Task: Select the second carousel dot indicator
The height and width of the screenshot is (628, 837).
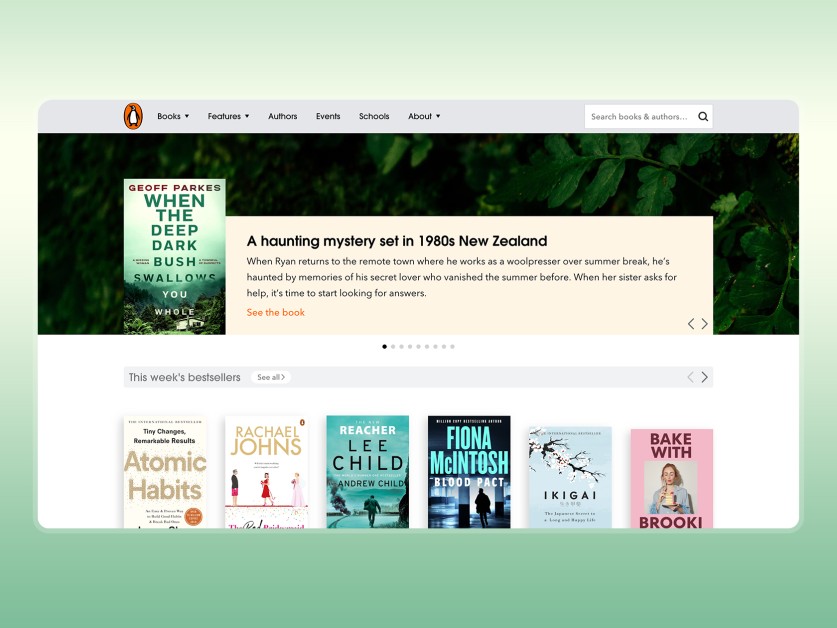Action: click(393, 347)
